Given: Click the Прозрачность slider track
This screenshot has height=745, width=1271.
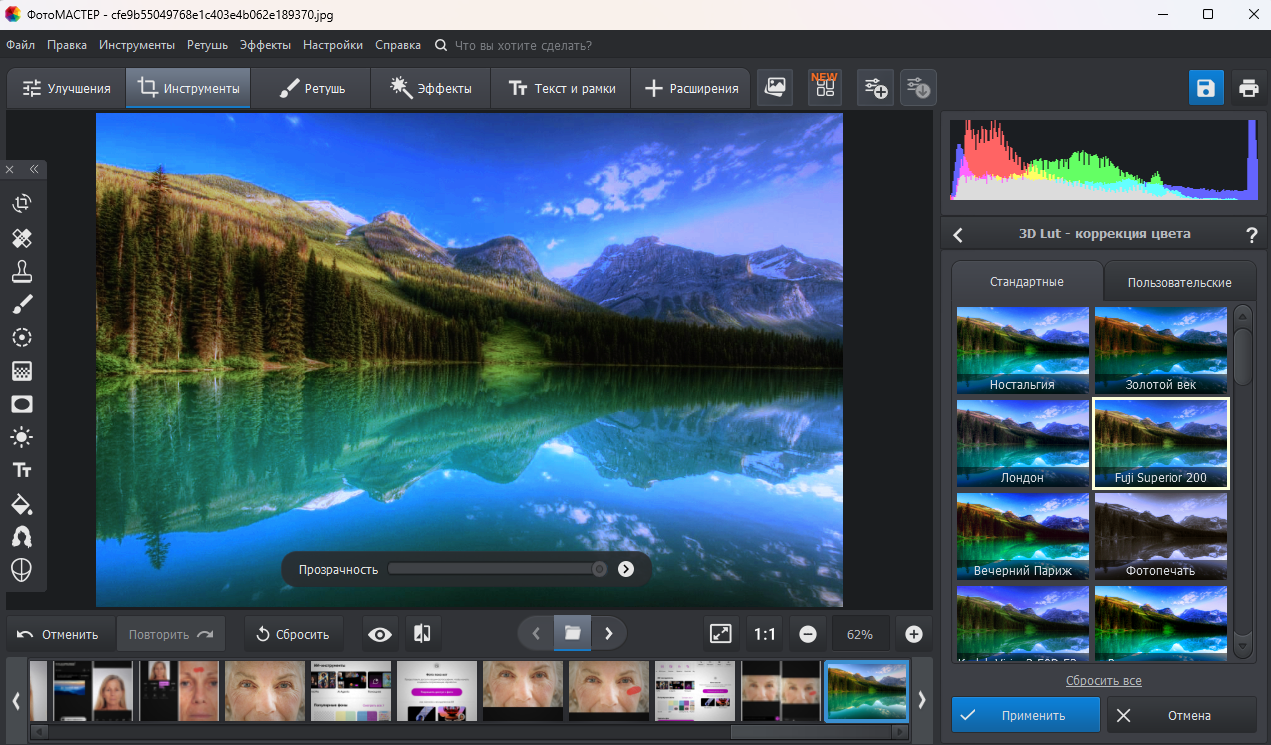Looking at the screenshot, I should click(x=497, y=569).
